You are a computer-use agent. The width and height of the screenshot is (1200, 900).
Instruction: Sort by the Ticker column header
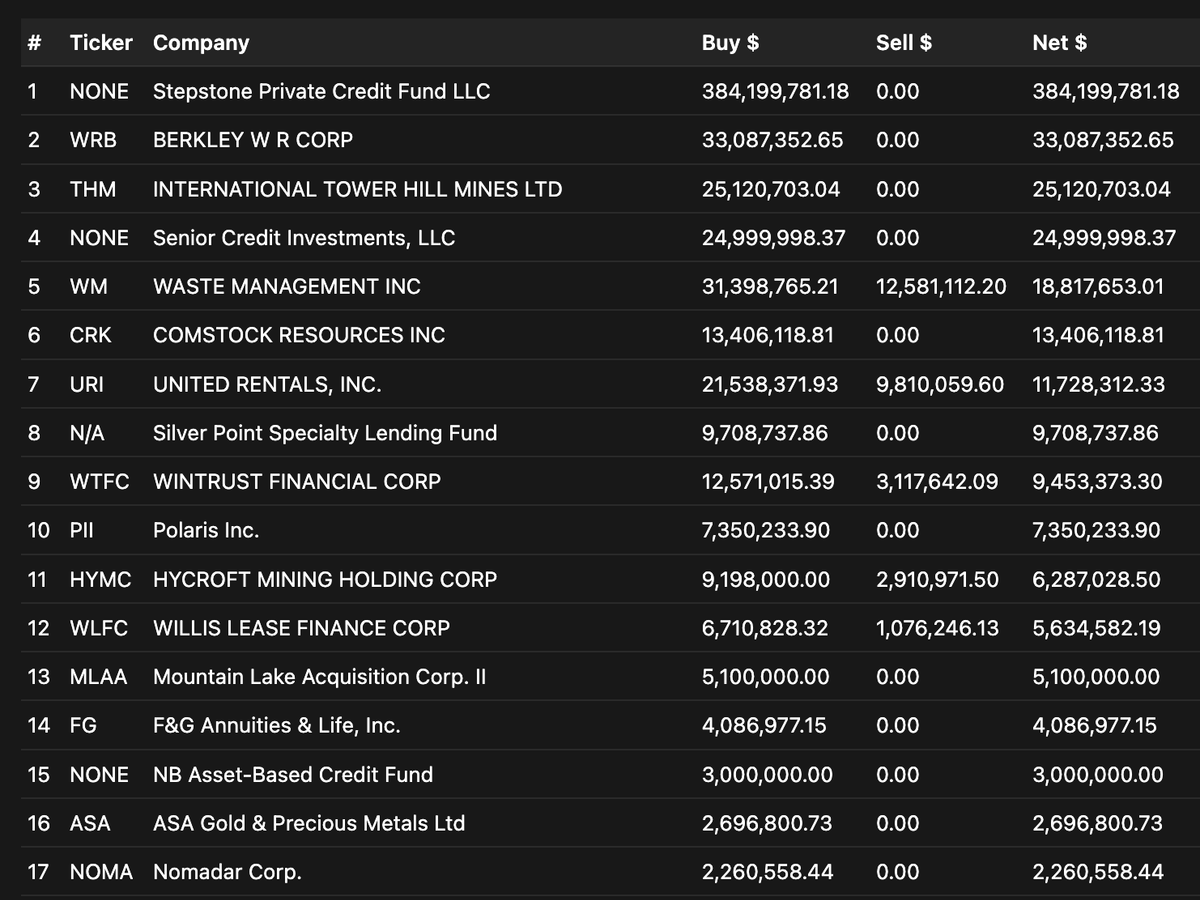(x=101, y=43)
